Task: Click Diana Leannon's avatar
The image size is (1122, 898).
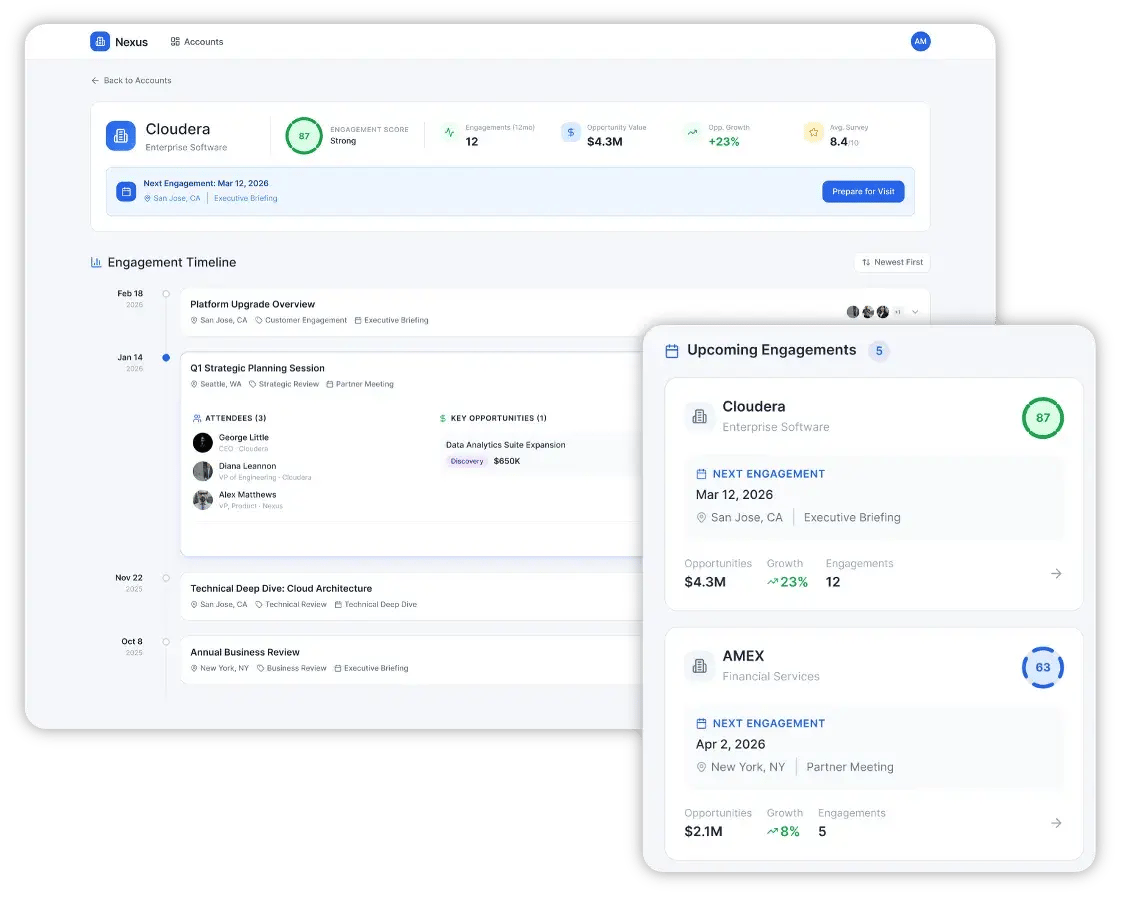Action: pos(203,471)
